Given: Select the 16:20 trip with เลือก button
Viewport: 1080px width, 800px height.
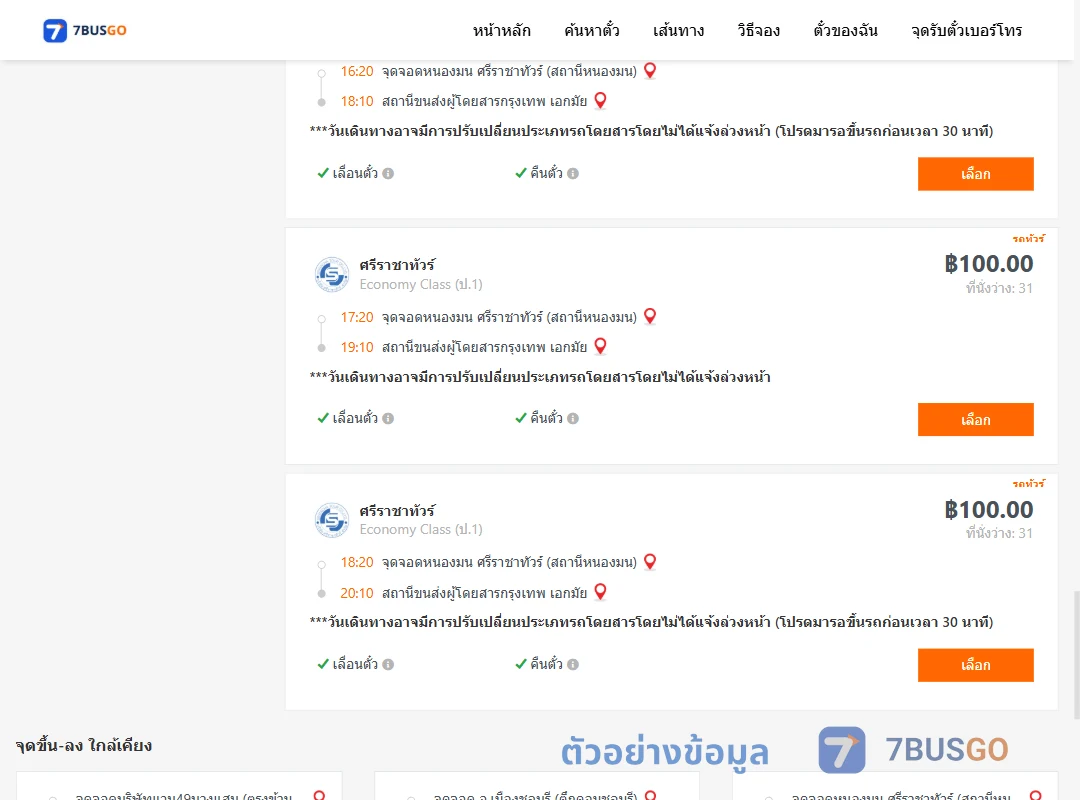Looking at the screenshot, I should coord(975,174).
